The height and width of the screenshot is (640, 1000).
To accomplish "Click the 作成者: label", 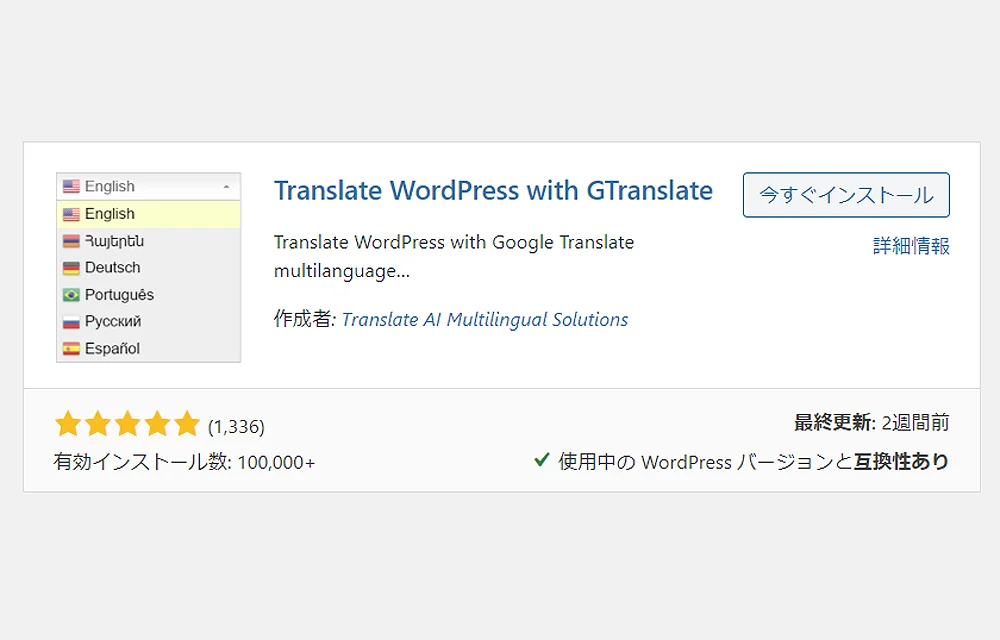I will pyautogui.click(x=305, y=319).
